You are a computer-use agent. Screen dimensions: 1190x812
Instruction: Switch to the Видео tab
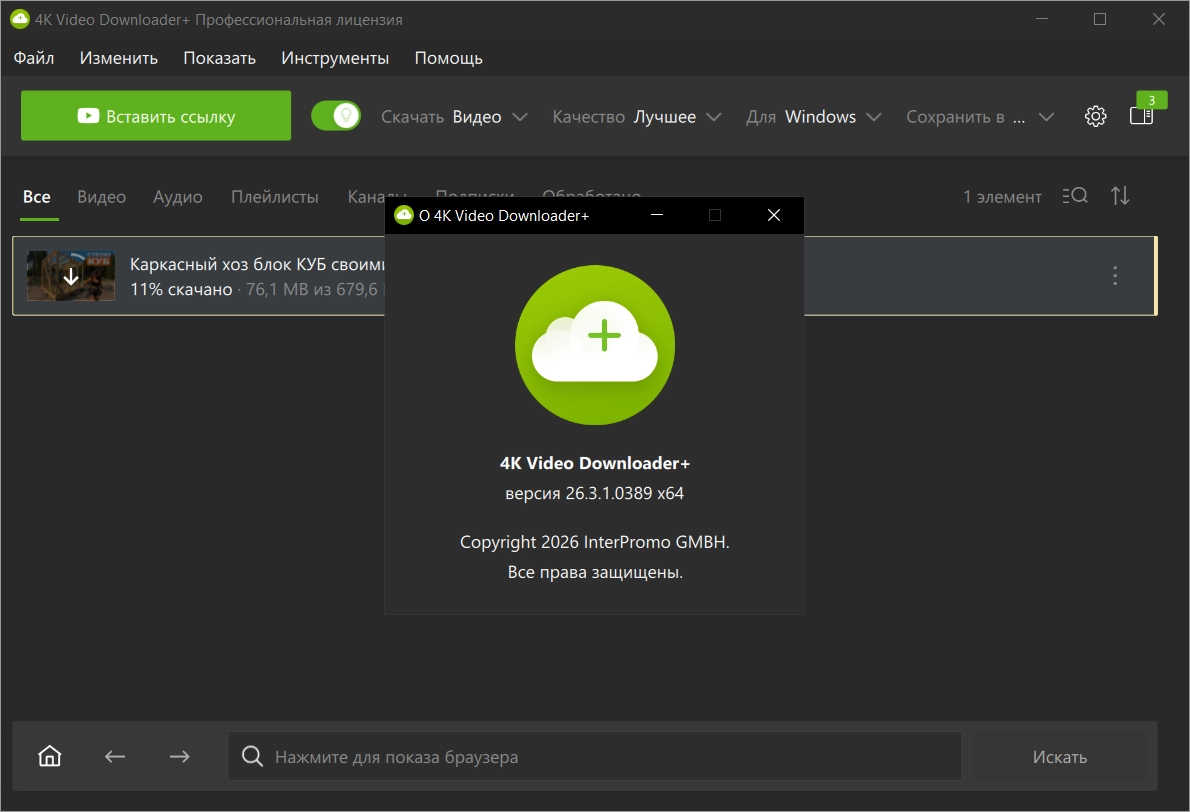pos(102,197)
